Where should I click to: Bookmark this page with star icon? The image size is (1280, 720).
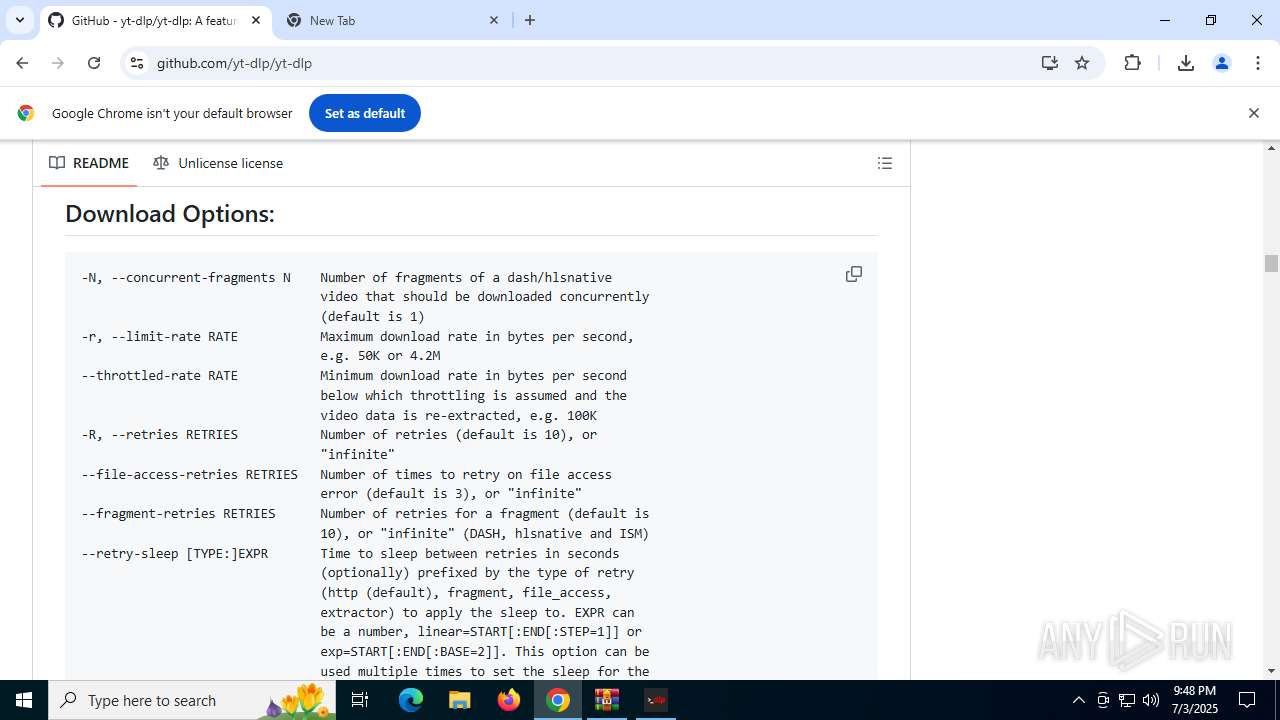click(x=1082, y=63)
